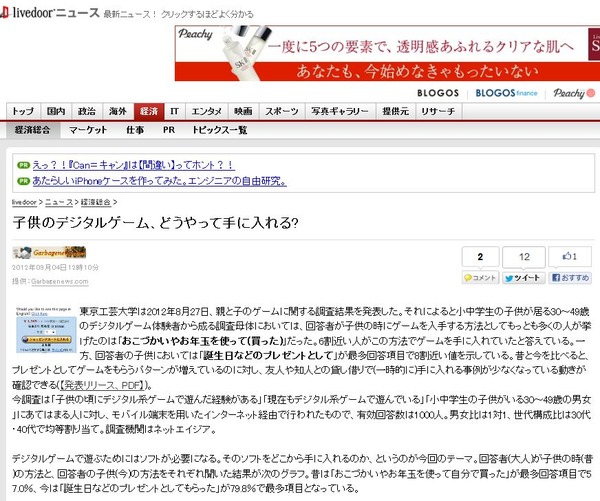Select the IT tab
The width and height of the screenshot is (600, 501).
tap(174, 111)
